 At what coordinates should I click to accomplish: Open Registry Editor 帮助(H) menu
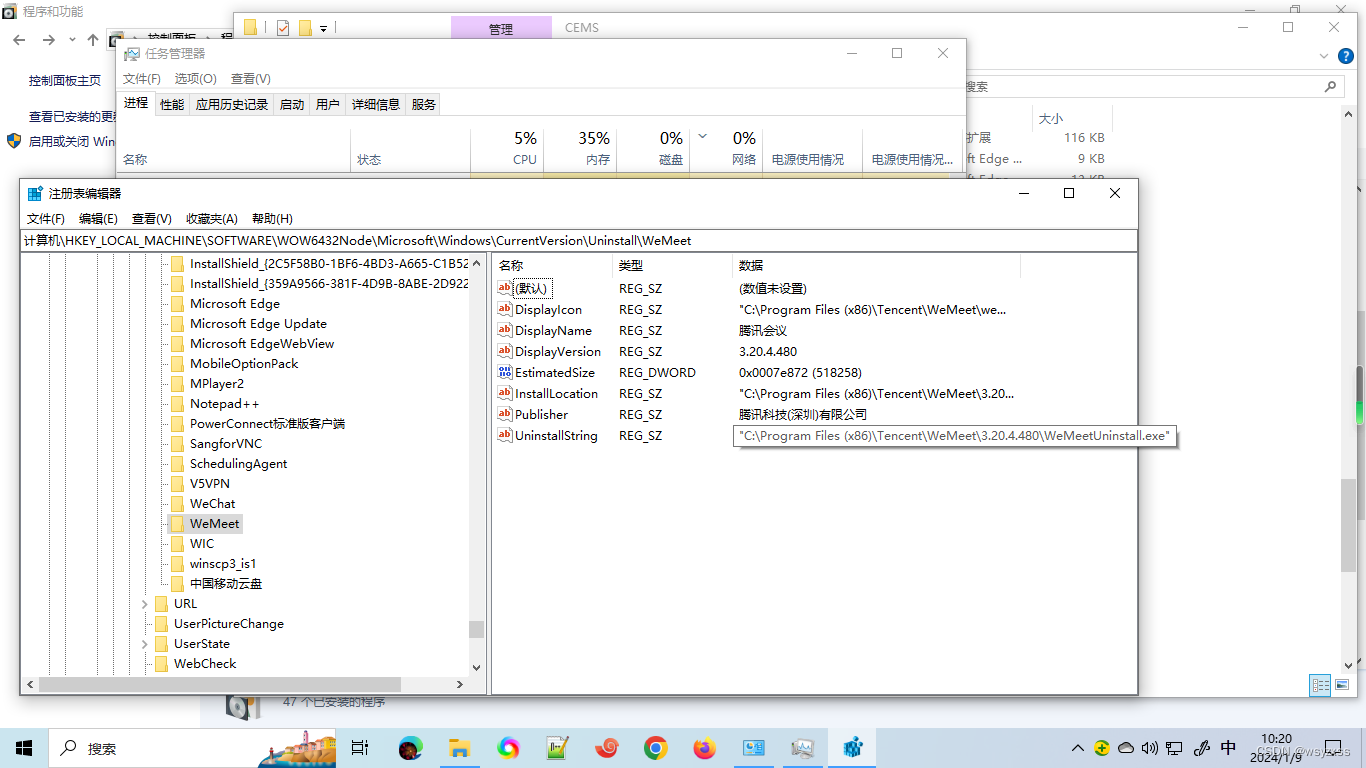coord(272,218)
